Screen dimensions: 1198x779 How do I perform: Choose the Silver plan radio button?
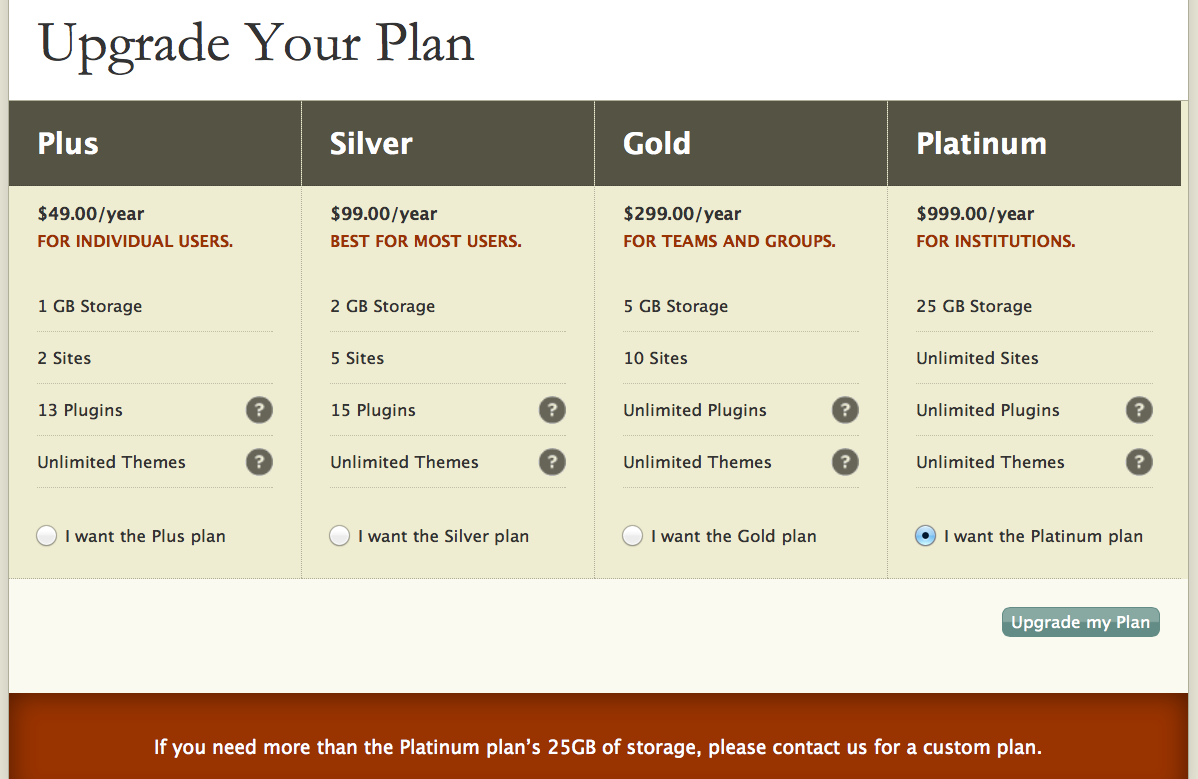point(340,536)
